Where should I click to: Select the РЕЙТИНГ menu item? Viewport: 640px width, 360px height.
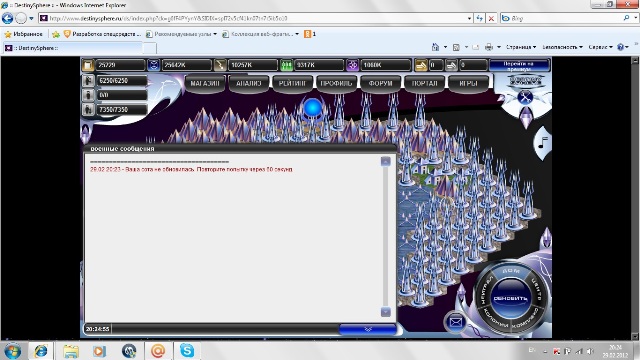[x=292, y=83]
